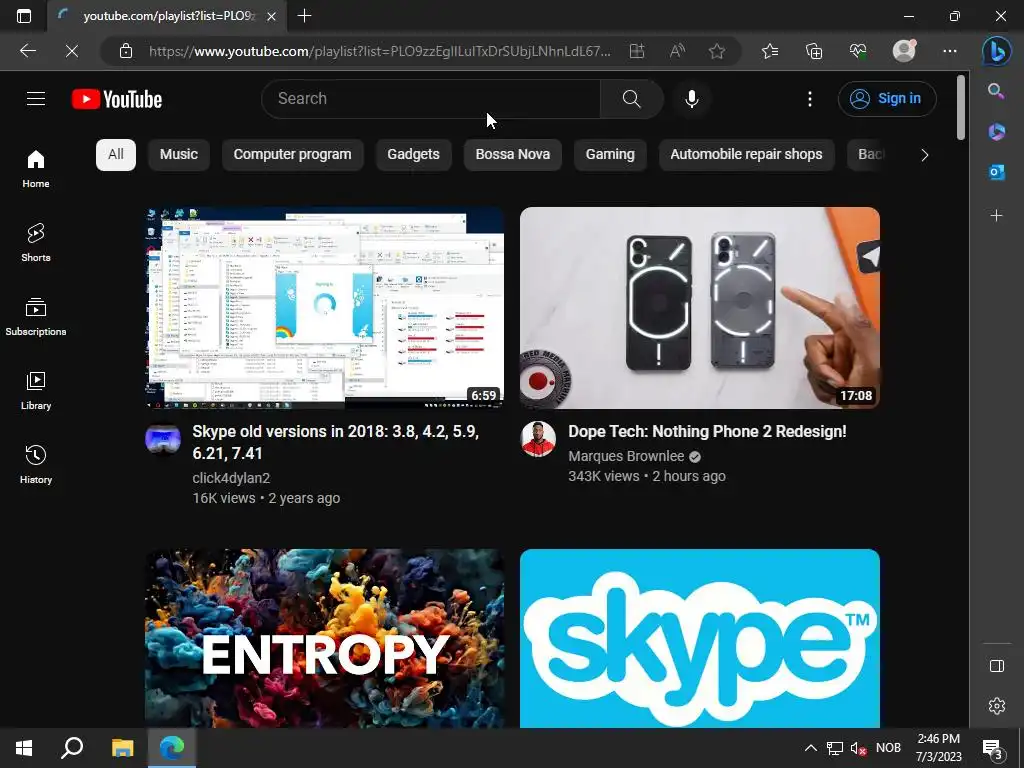Add this page to favorites star
The width and height of the screenshot is (1024, 768).
click(x=717, y=51)
